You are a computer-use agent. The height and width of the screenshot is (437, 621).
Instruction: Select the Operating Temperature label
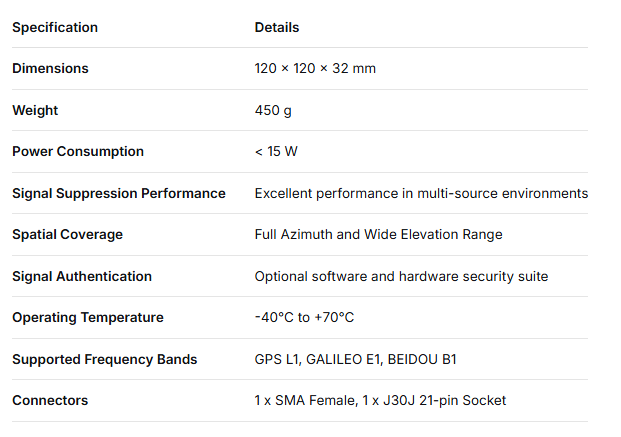[85, 317]
